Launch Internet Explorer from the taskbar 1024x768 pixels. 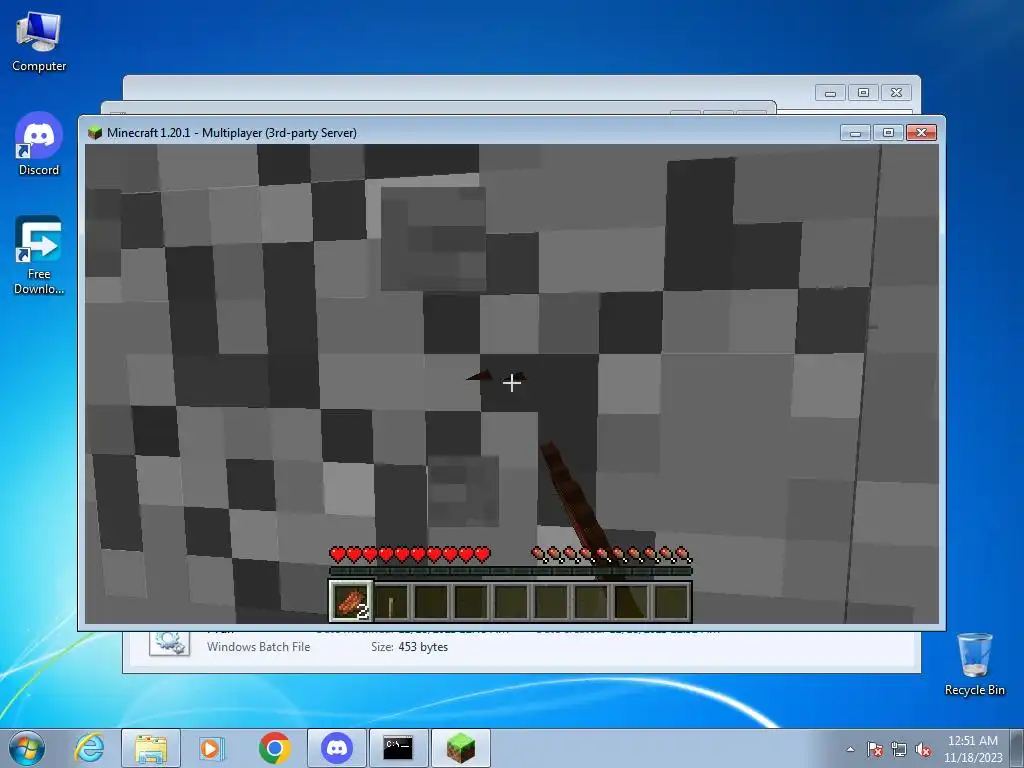[x=89, y=748]
